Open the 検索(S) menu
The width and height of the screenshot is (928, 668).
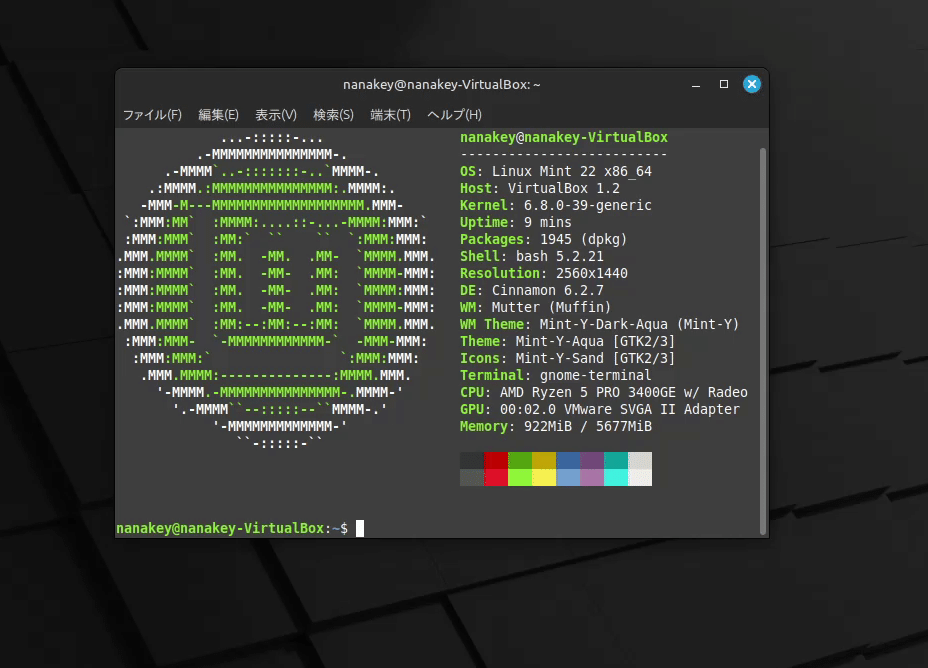[x=333, y=115]
